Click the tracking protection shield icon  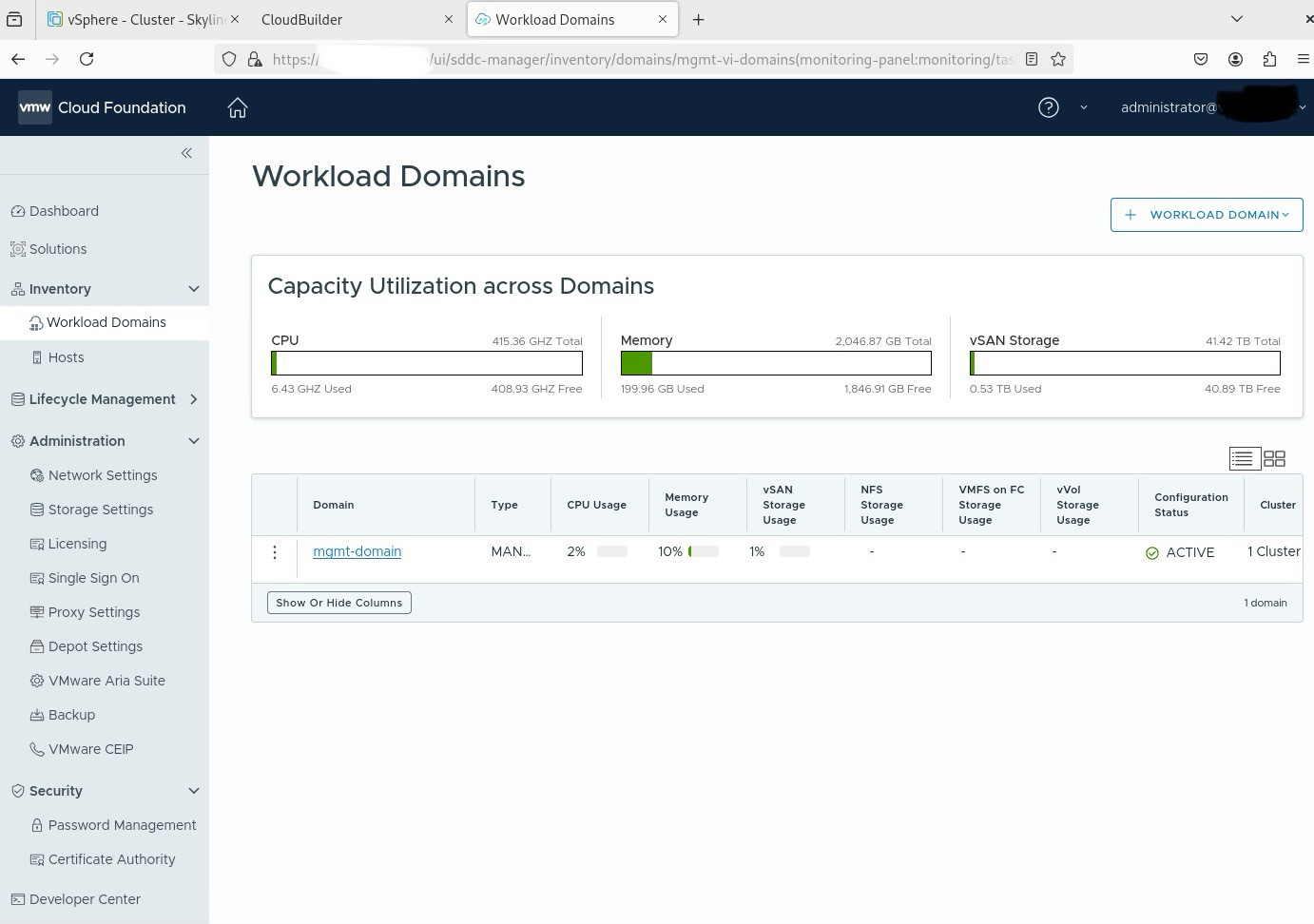229,59
